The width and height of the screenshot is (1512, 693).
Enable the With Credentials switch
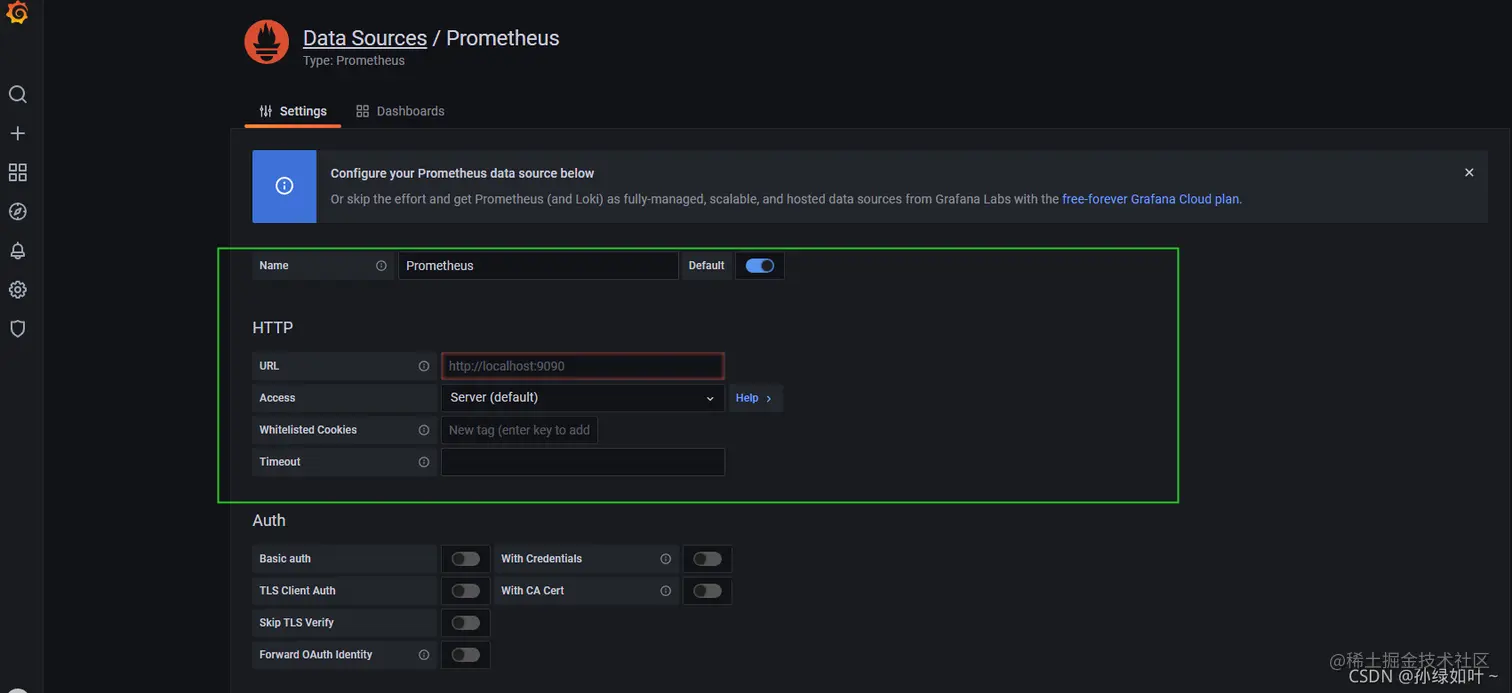pyautogui.click(x=707, y=559)
